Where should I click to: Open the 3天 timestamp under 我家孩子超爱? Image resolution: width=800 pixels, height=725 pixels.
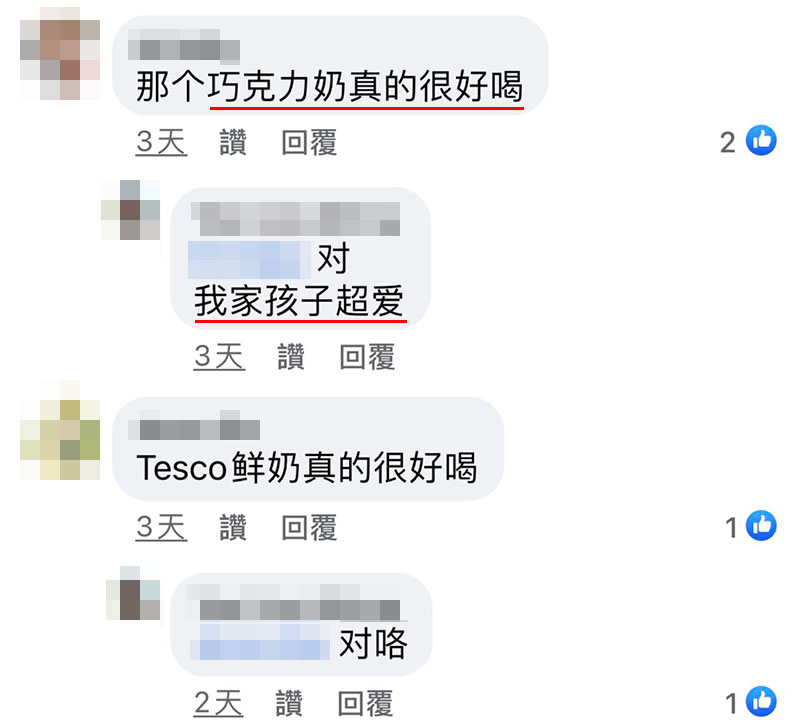tap(219, 356)
